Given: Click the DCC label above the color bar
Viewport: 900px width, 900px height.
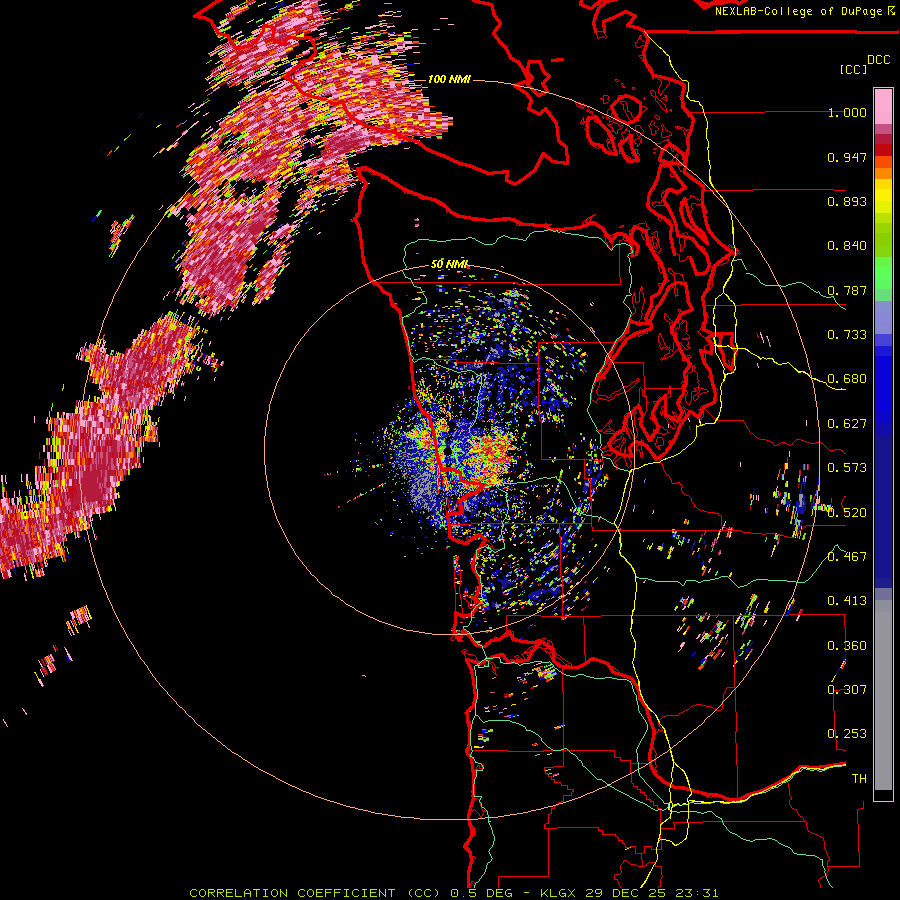Looking at the screenshot, I should (x=878, y=59).
